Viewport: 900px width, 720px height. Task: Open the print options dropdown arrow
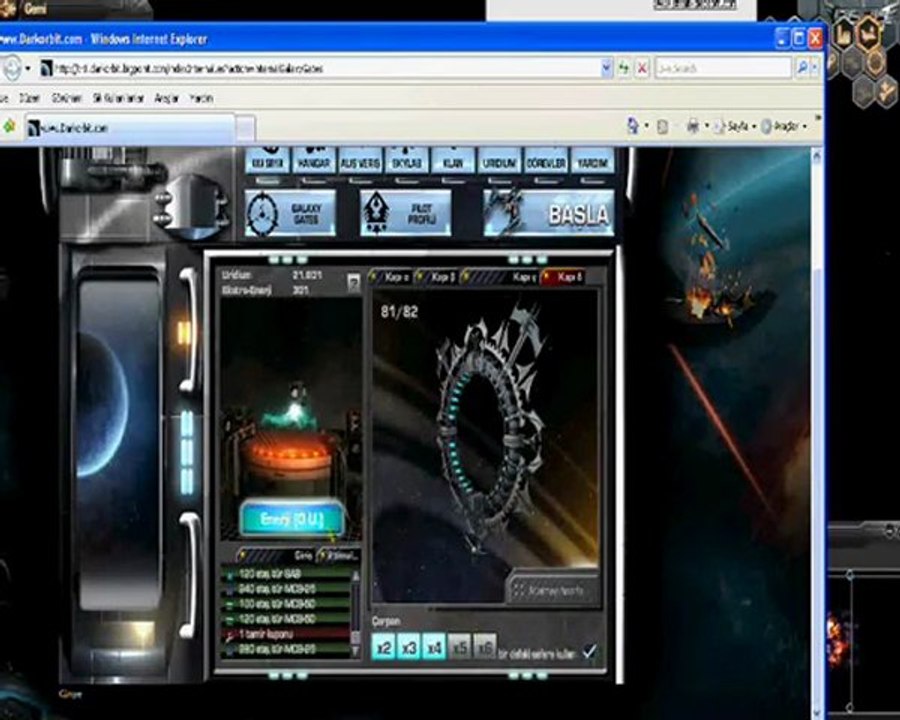pyautogui.click(x=706, y=126)
